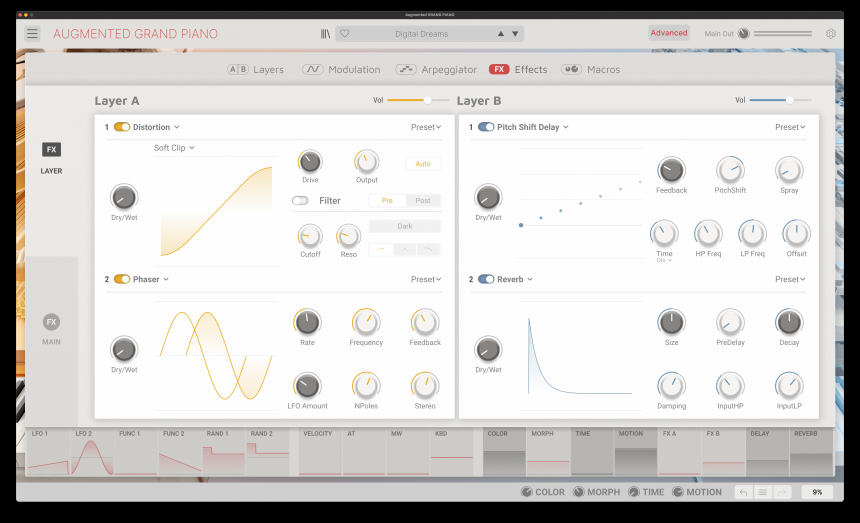Adjust the Layer A Vol slider
This screenshot has height=523, width=860.
coord(418,100)
